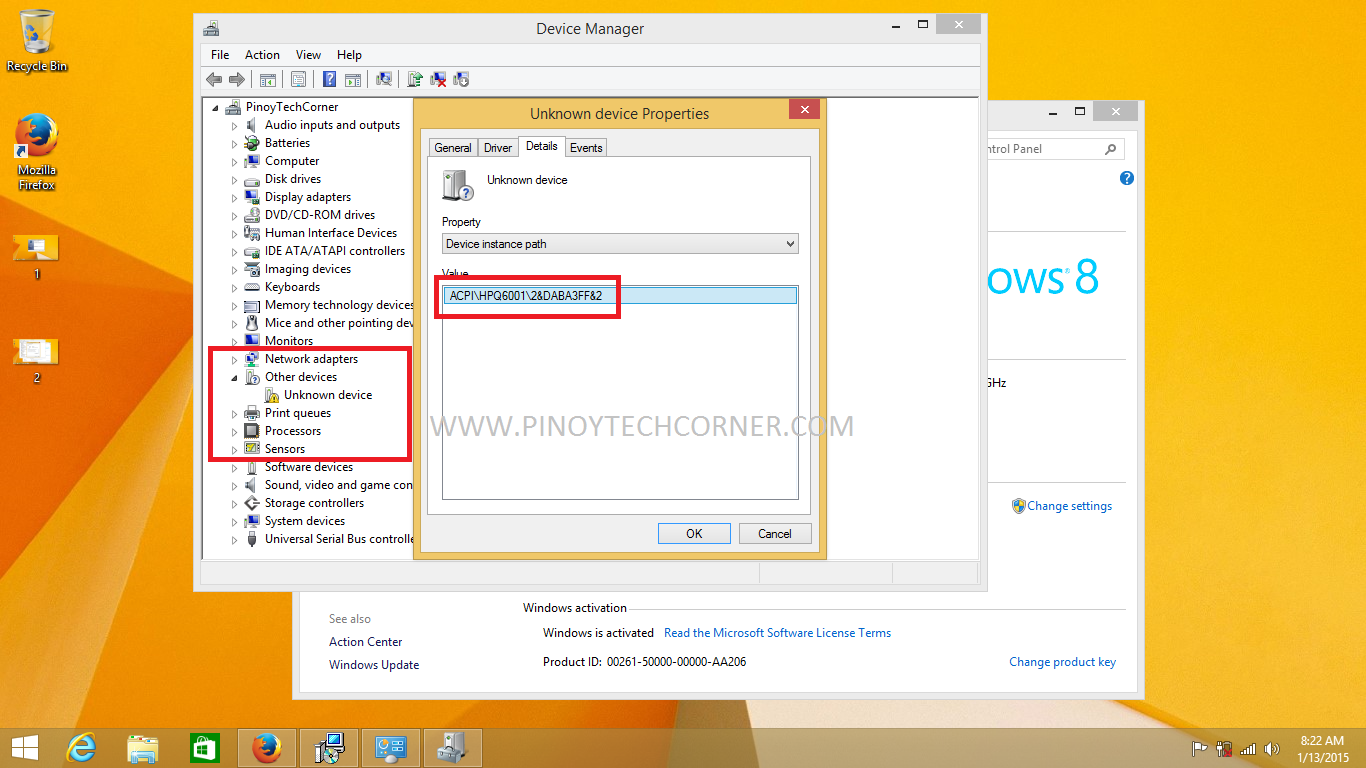1366x768 pixels.
Task: Click the Disk drives category icon
Action: (x=252, y=179)
